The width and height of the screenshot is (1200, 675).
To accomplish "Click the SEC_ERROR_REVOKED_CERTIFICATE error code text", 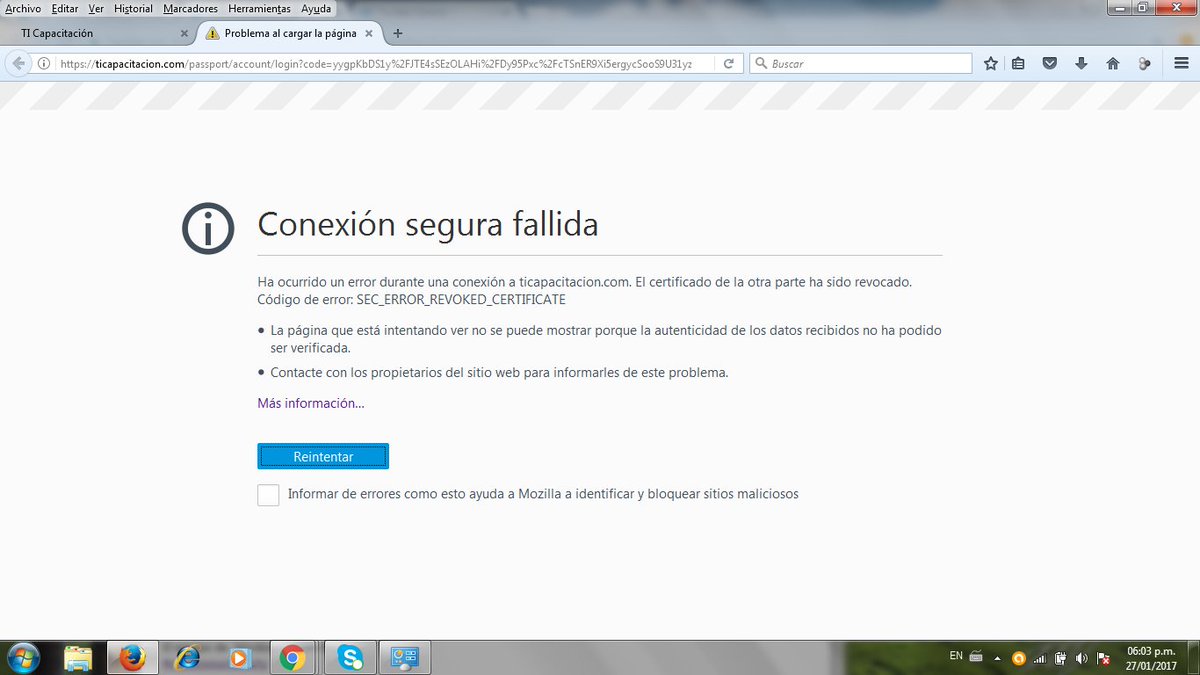I will tap(461, 299).
